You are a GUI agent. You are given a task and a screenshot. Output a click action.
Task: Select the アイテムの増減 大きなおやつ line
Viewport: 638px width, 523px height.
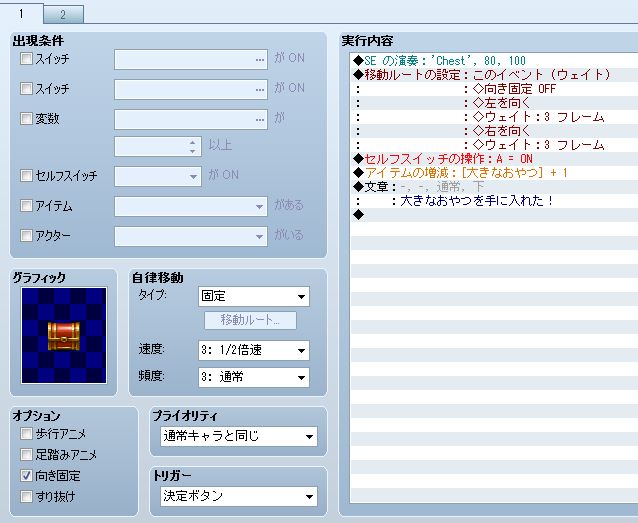point(494,173)
